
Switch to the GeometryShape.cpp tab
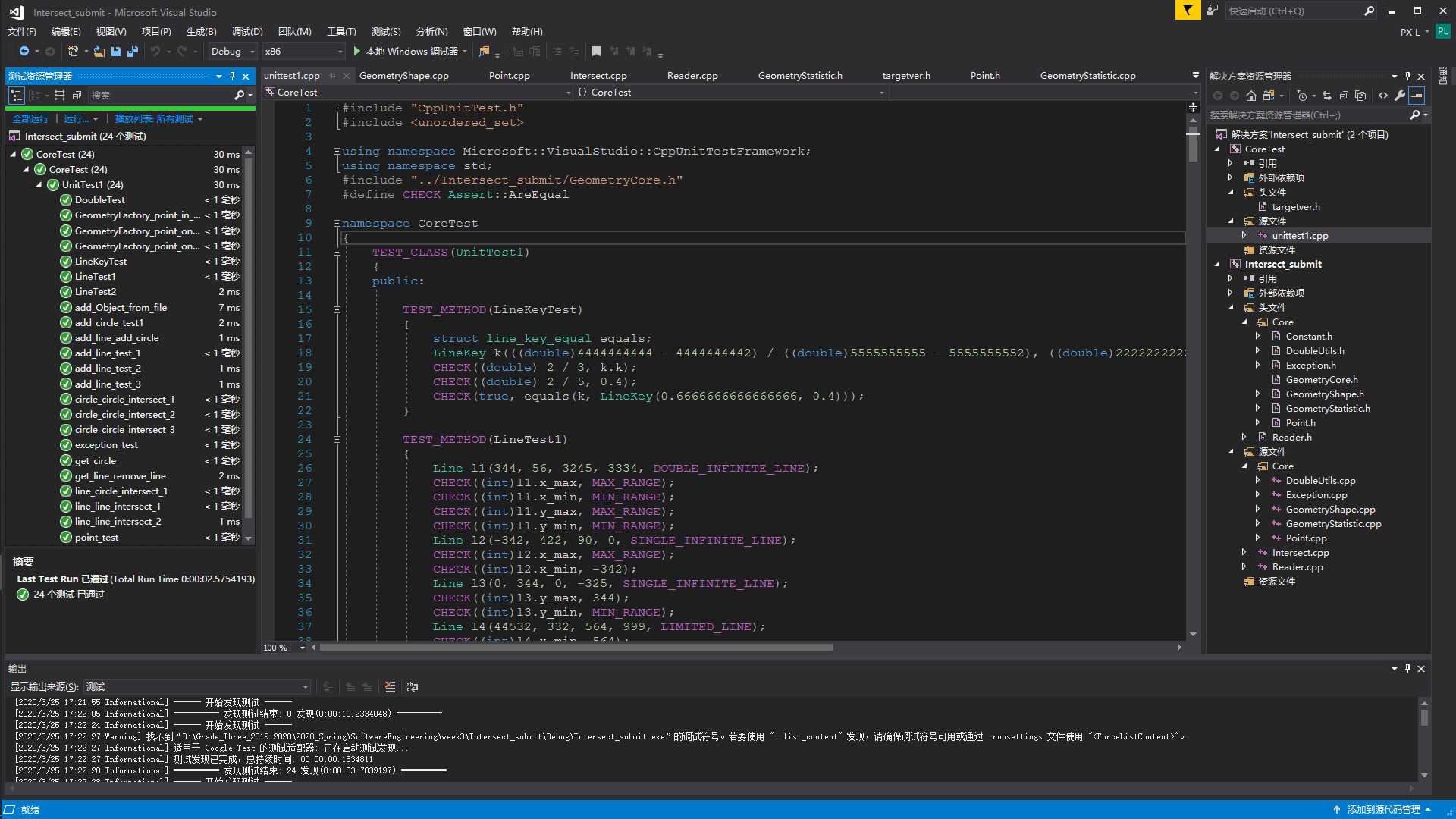pyautogui.click(x=404, y=76)
